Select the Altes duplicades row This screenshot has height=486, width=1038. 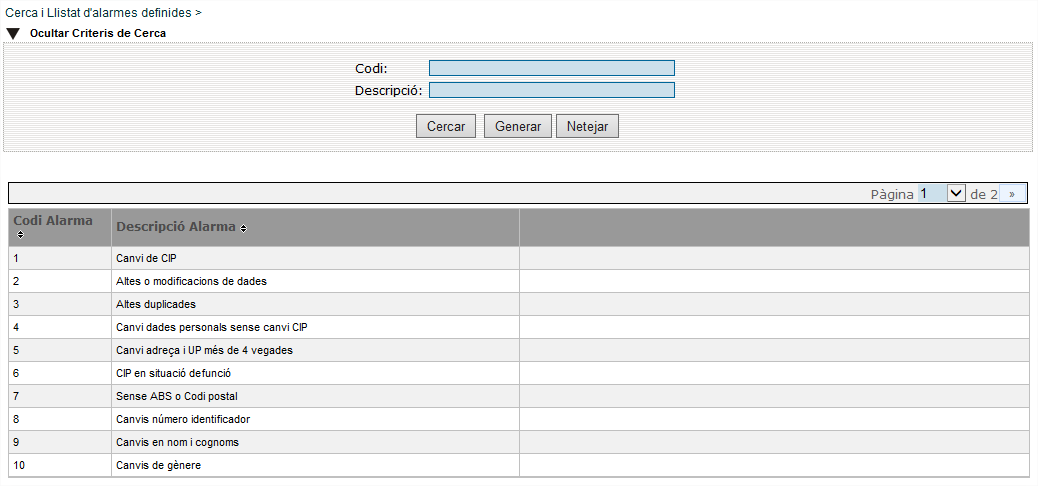(518, 304)
